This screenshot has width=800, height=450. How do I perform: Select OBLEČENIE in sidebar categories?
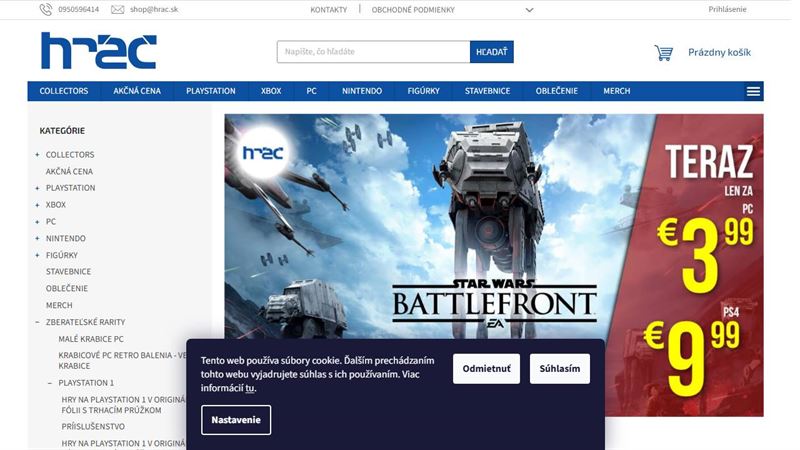click(67, 288)
